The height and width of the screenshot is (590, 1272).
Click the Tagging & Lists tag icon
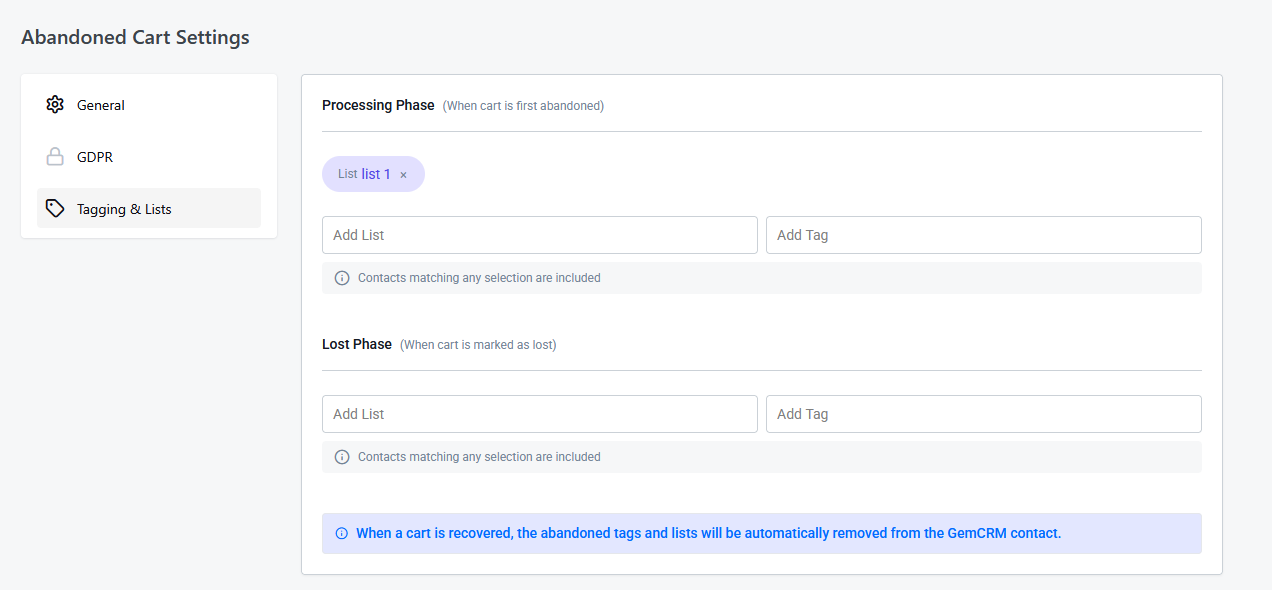point(55,209)
